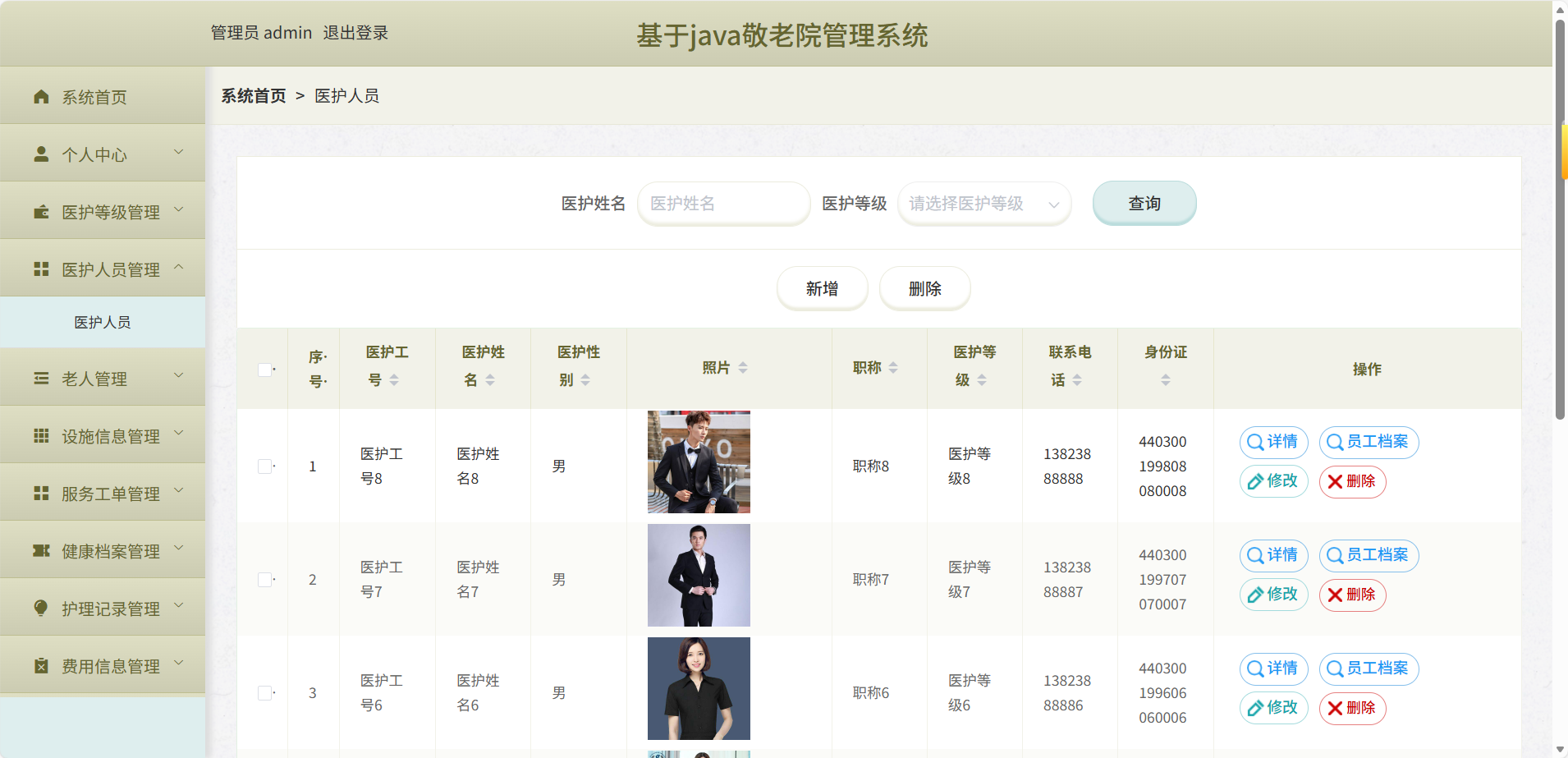Click the icon beside 健康档案管理
Screen dimensions: 1568x758
coord(41,551)
